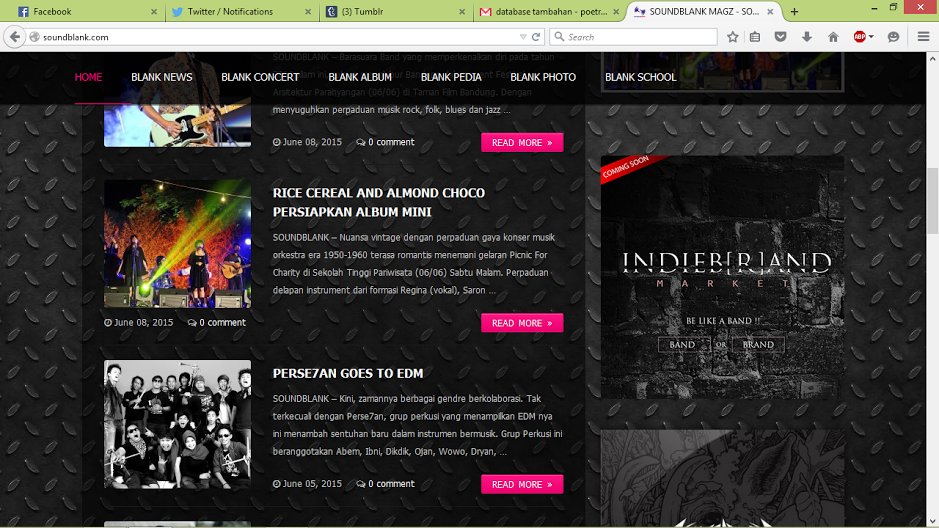
Task: Click the scrollbar down arrow
Action: [x=932, y=521]
